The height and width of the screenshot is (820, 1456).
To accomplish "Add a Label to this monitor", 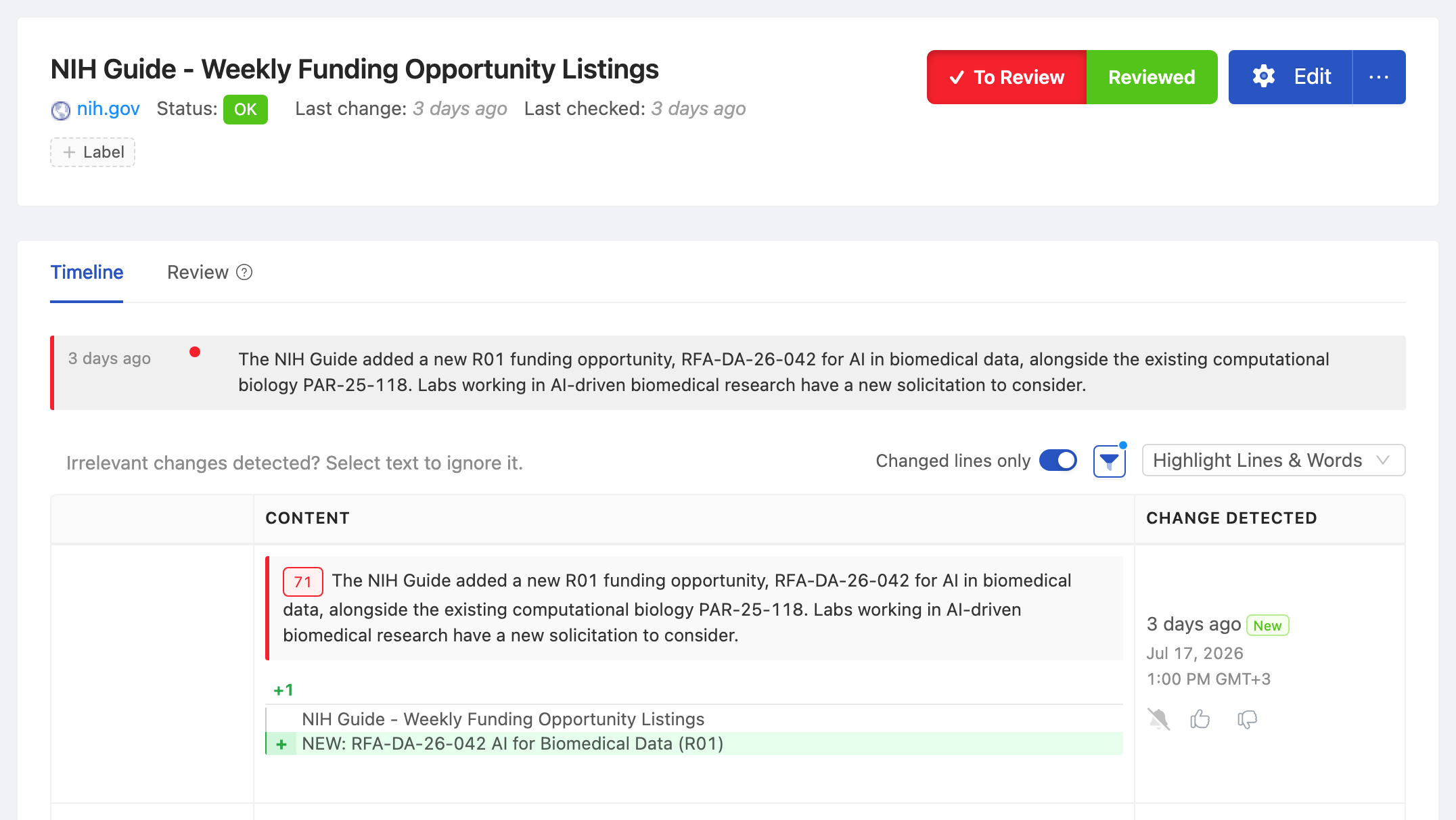I will [93, 152].
